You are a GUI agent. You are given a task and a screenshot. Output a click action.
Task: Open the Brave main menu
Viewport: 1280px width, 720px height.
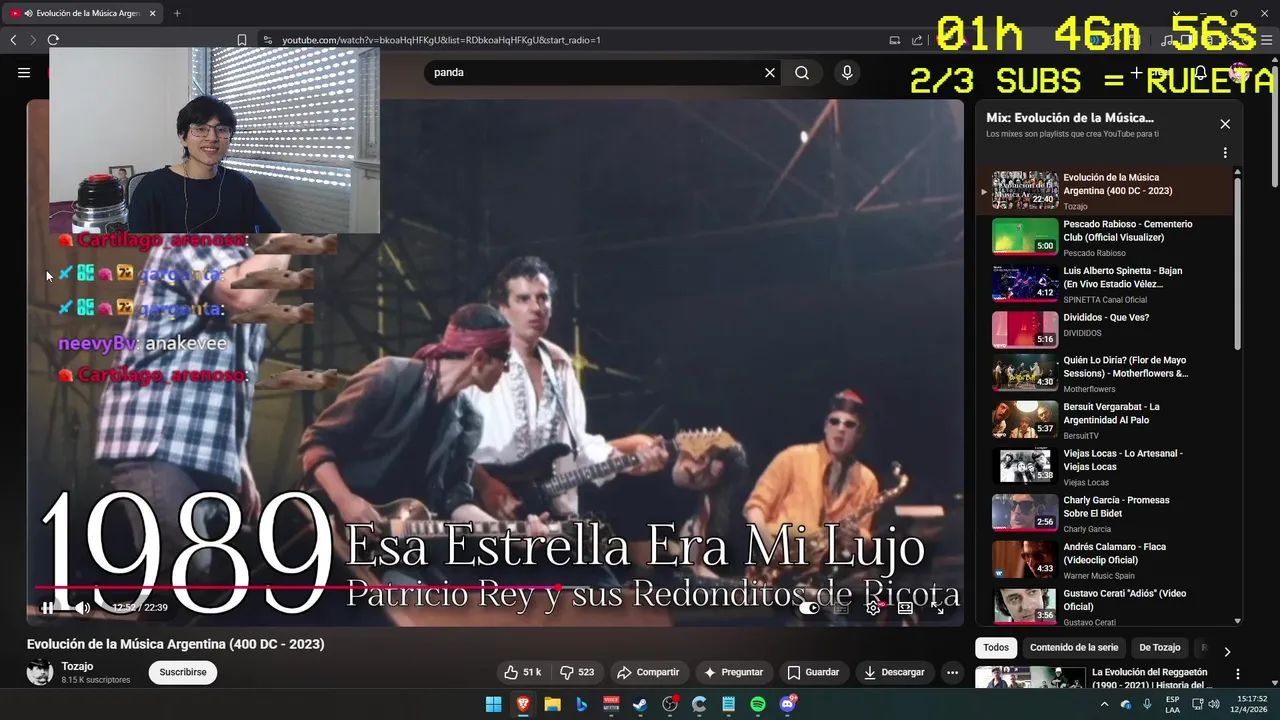(1268, 40)
